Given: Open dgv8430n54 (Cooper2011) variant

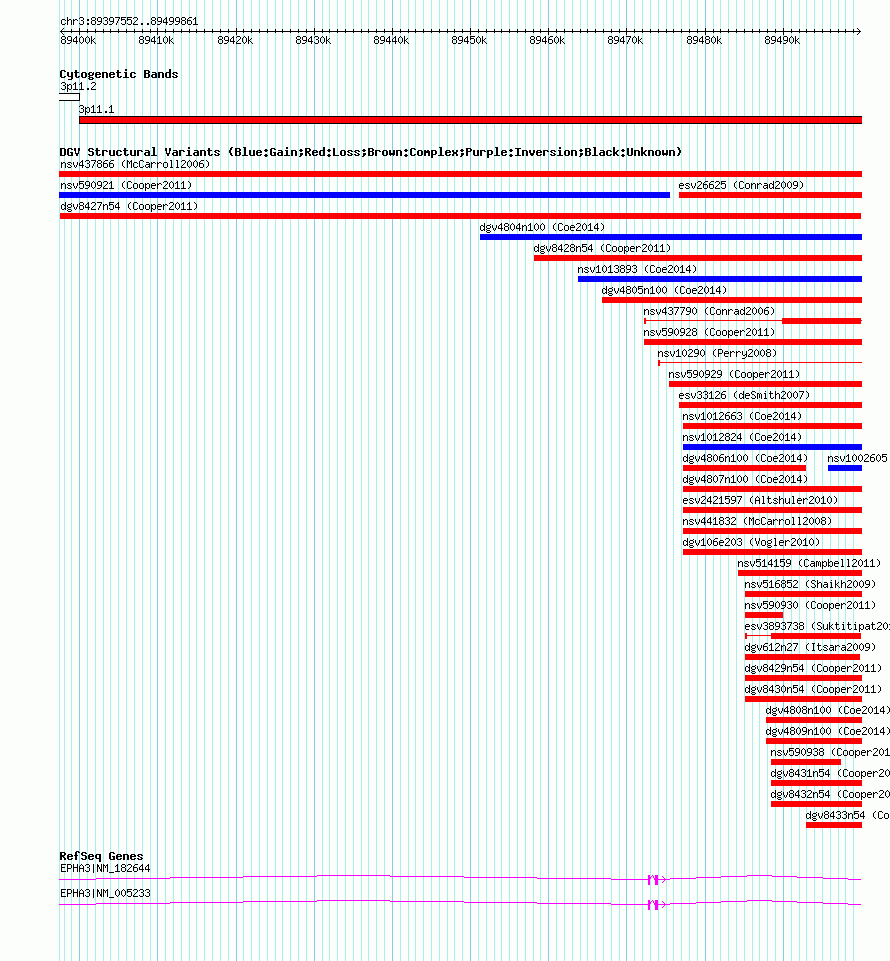Looking at the screenshot, I should click(x=803, y=699).
